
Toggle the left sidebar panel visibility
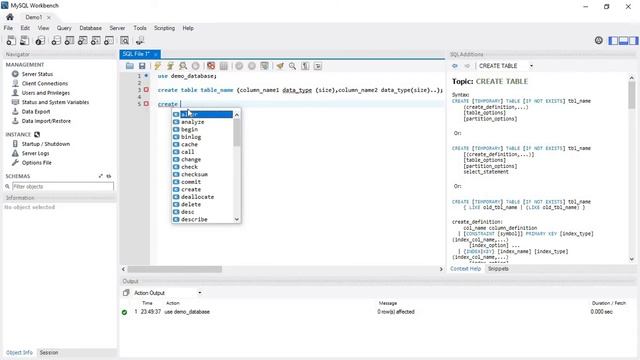[613, 40]
